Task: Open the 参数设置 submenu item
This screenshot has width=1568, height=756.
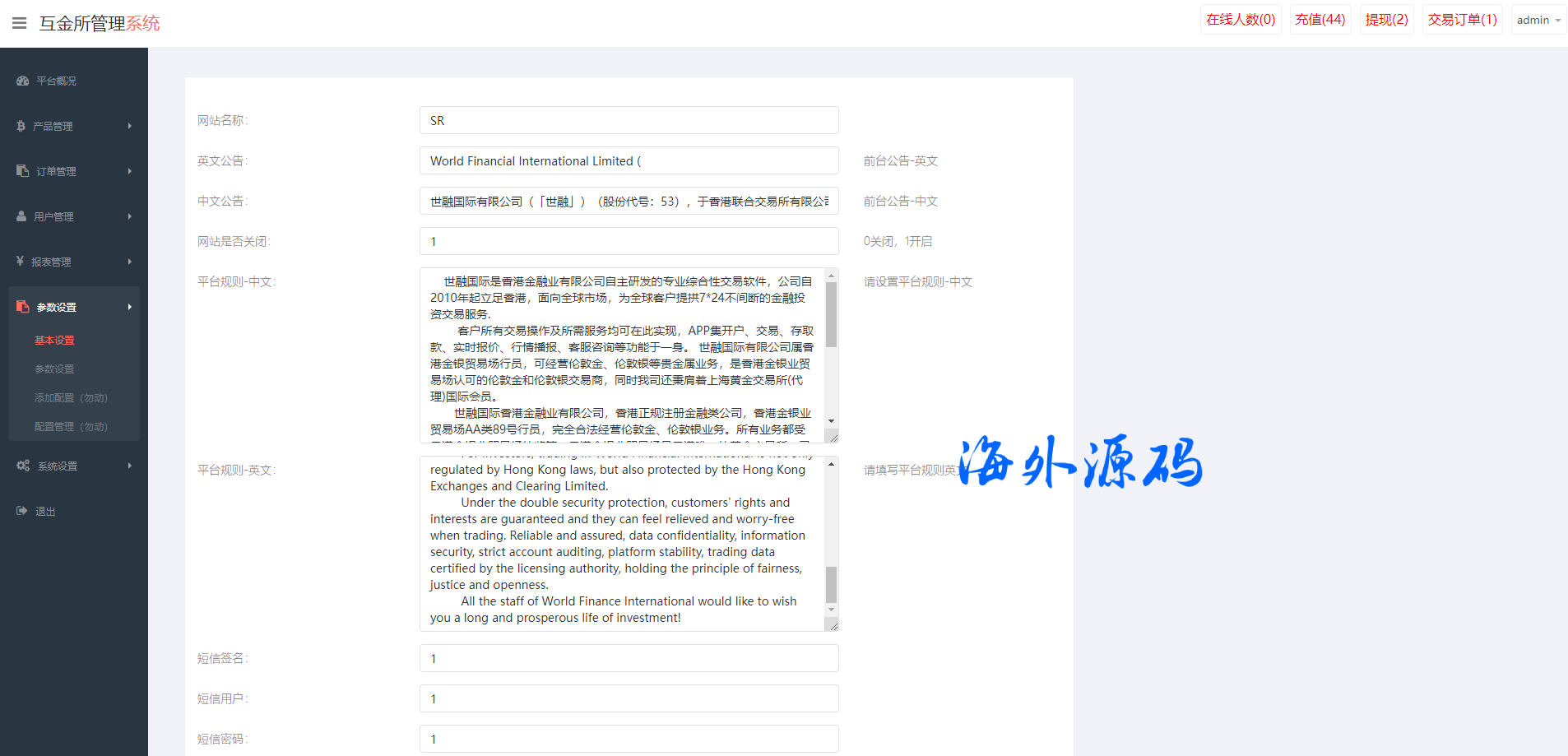Action: pyautogui.click(x=54, y=369)
